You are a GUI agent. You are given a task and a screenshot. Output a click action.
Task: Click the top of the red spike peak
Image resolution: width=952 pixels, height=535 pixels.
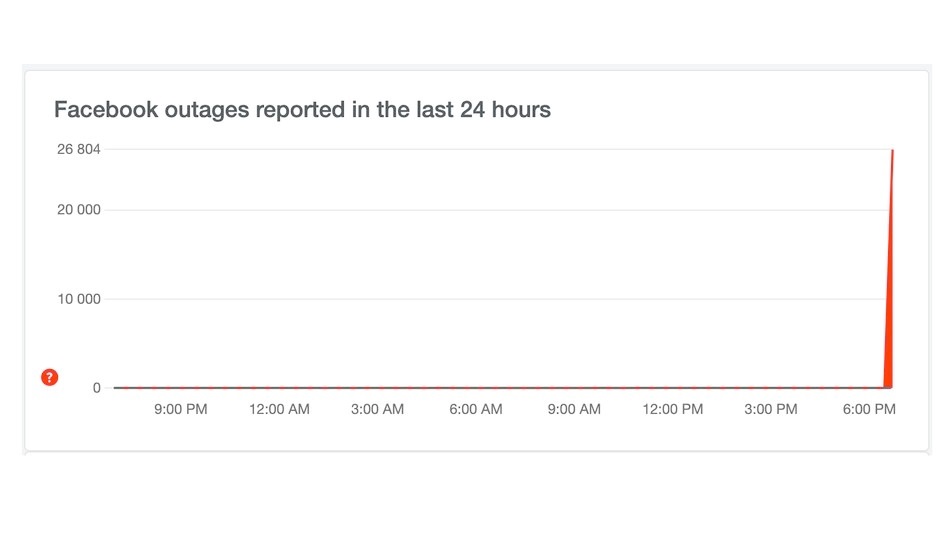coord(892,151)
